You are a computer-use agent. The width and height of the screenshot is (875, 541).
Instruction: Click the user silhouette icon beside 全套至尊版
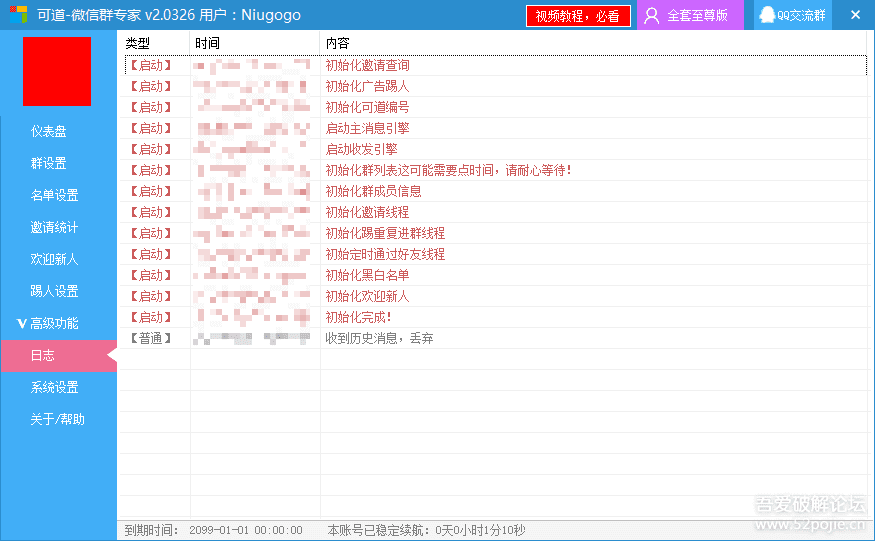click(651, 16)
